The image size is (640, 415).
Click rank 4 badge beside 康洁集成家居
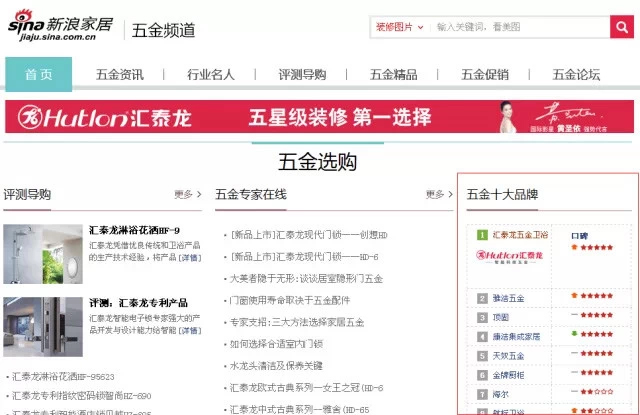point(482,335)
